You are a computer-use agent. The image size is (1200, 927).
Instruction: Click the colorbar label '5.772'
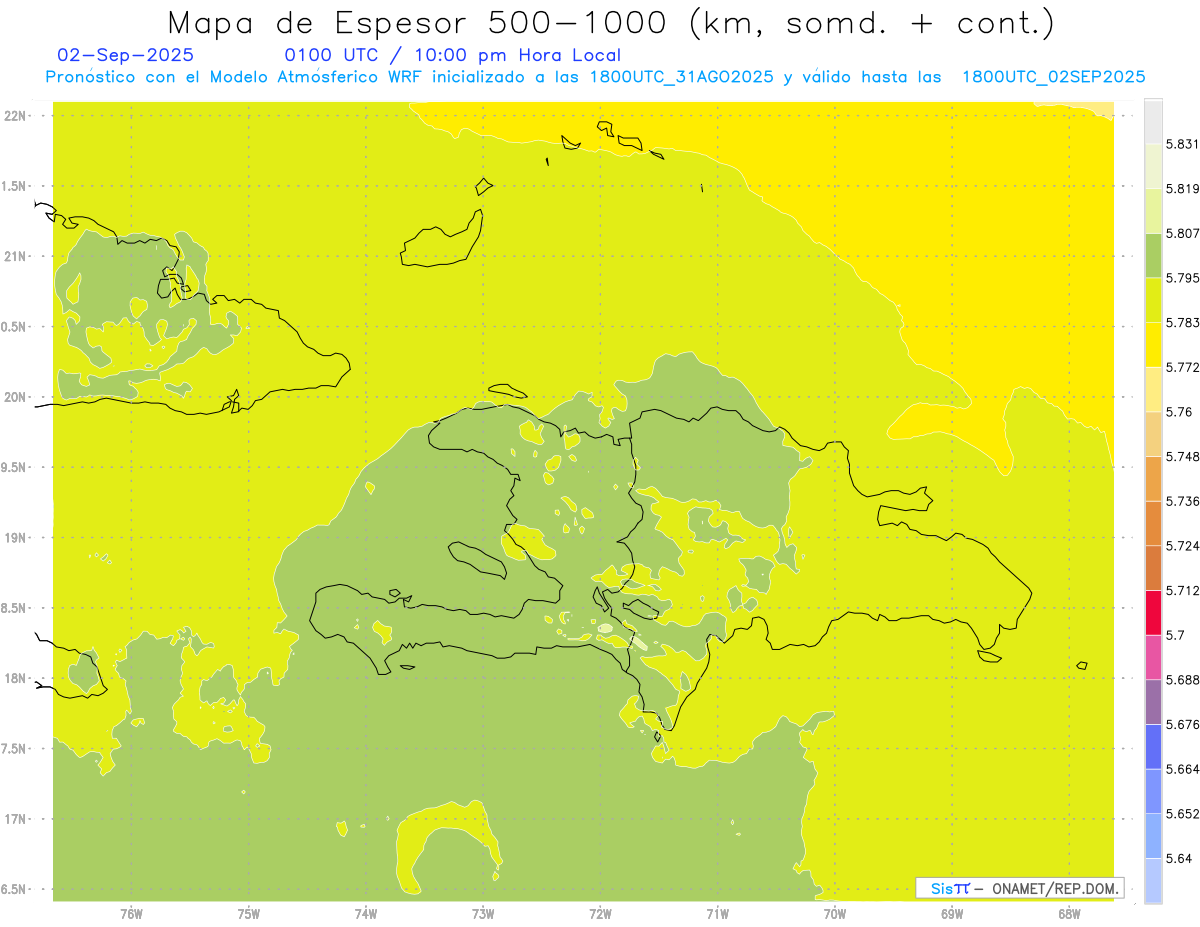tap(1183, 367)
